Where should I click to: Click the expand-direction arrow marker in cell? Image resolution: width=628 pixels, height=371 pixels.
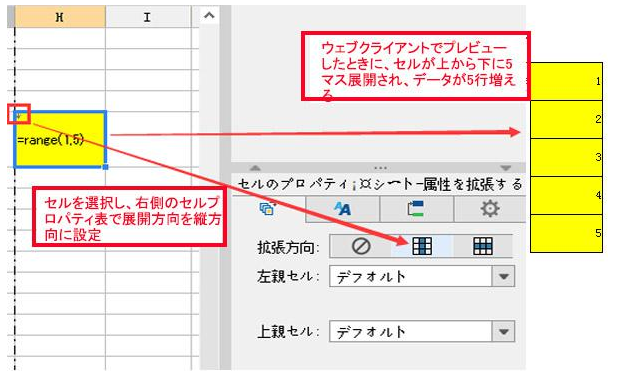pyautogui.click(x=18, y=115)
